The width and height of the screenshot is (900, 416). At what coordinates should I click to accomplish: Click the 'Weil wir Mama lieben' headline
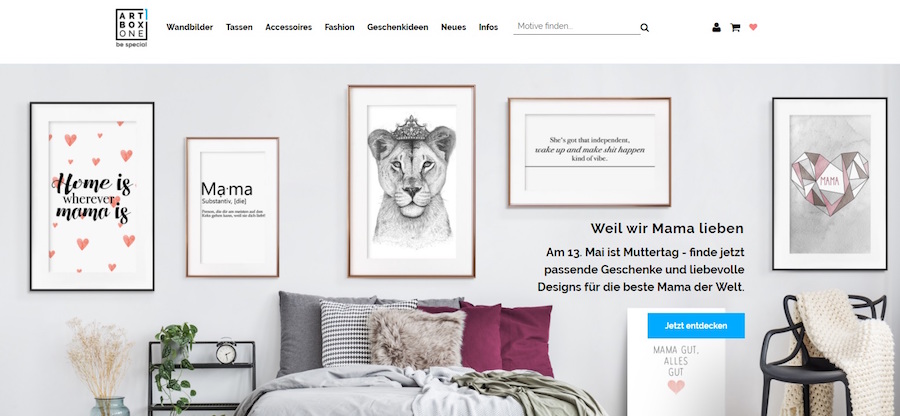pyautogui.click(x=667, y=228)
